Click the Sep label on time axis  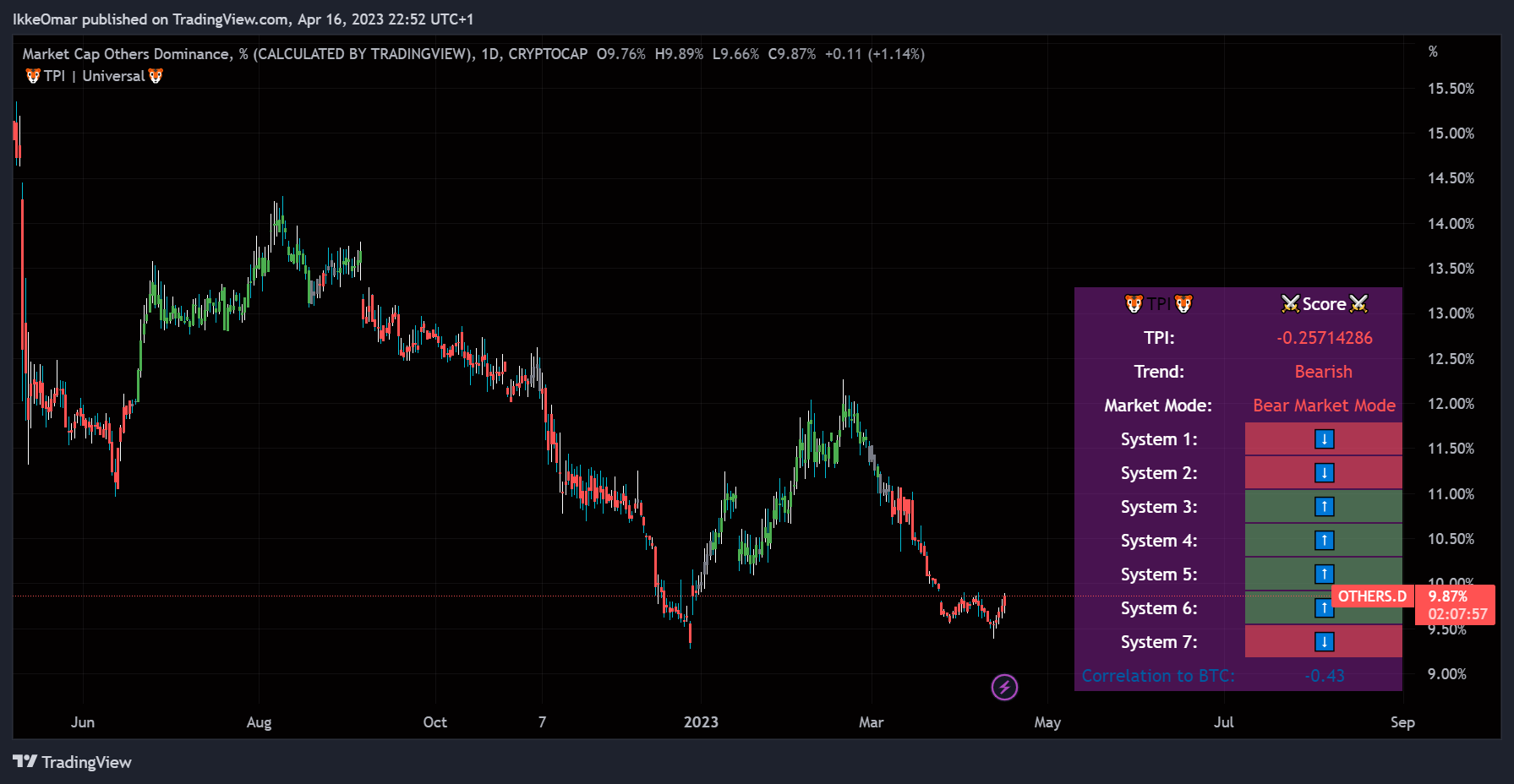1402,722
